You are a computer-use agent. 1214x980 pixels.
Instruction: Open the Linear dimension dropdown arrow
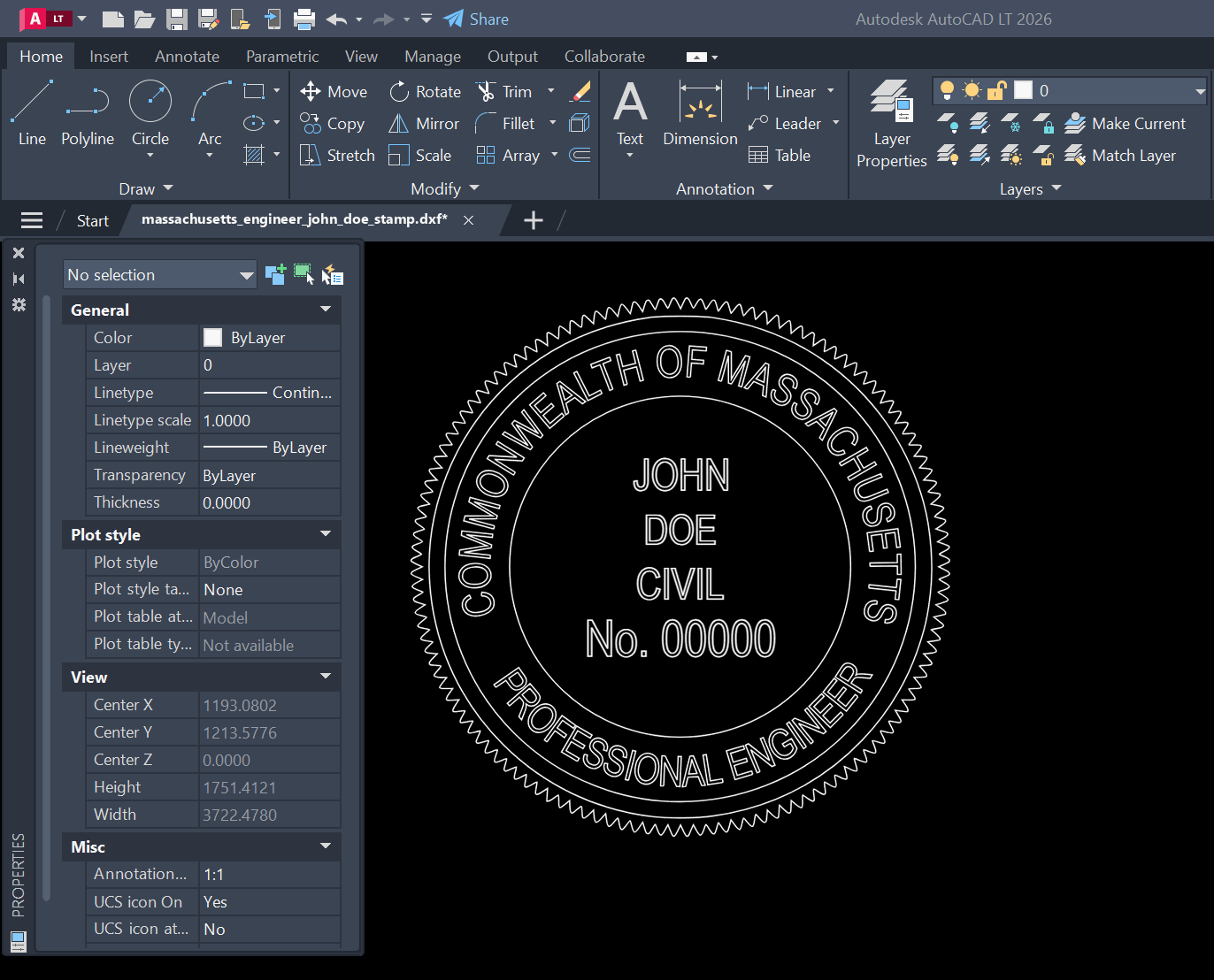(831, 91)
